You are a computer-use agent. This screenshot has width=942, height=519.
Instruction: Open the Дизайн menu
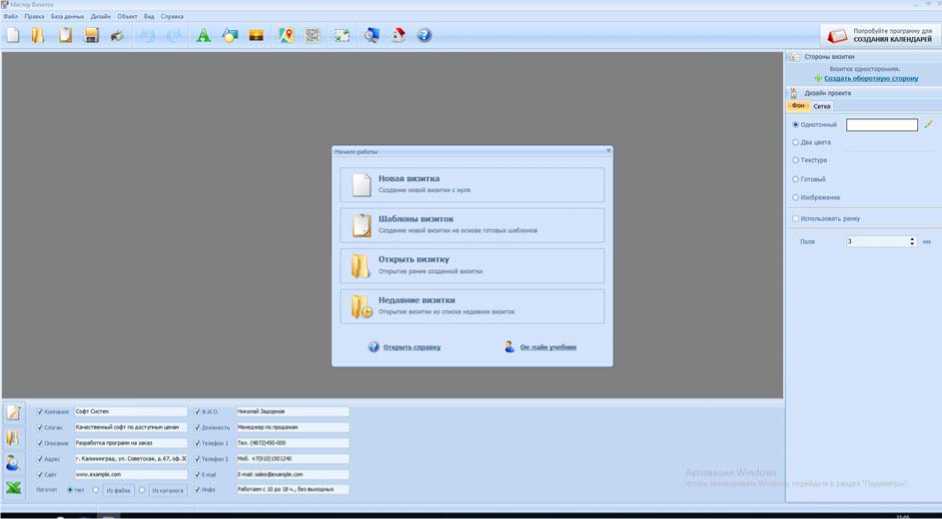100,17
